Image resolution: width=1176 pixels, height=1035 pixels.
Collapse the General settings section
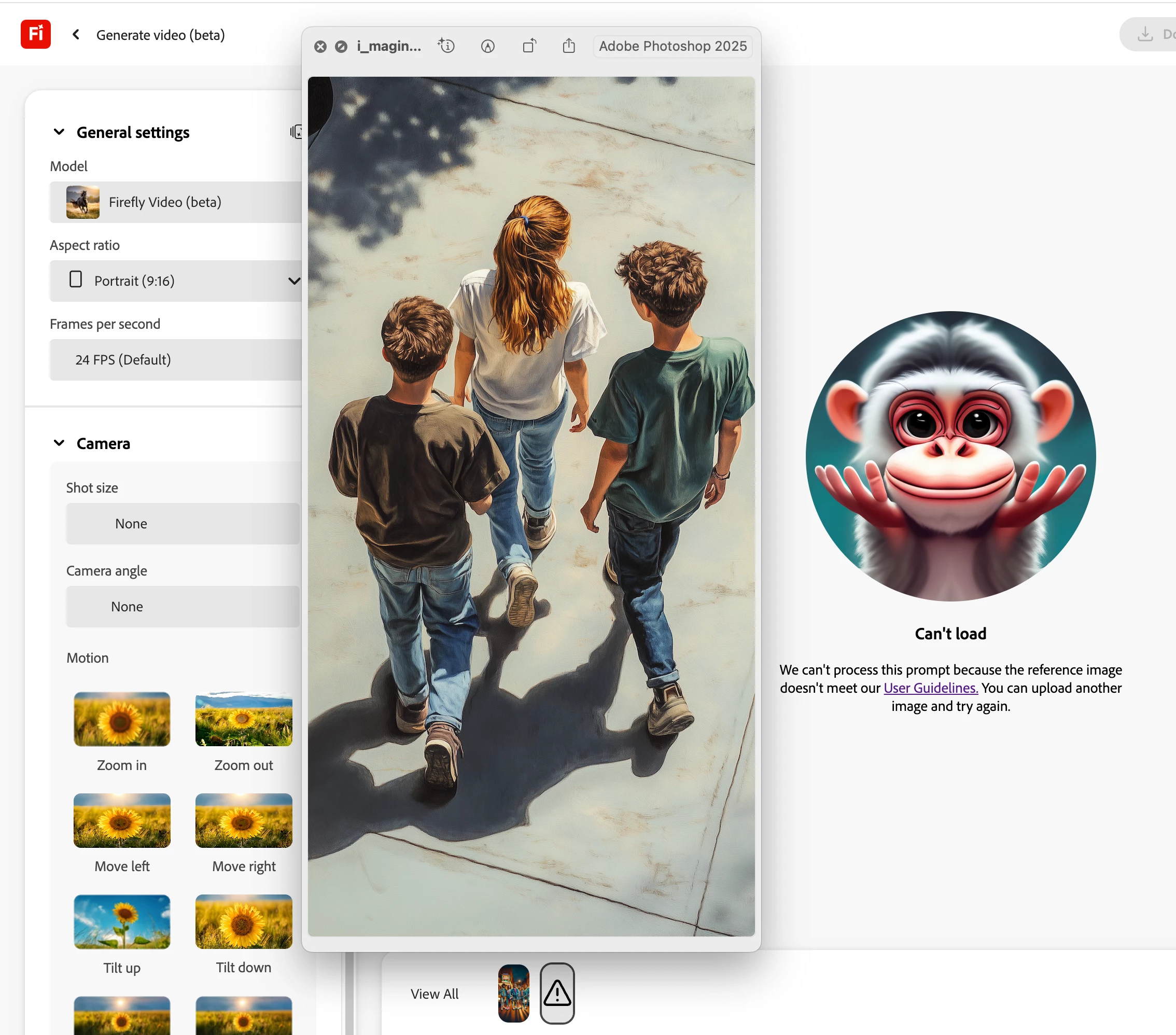coord(59,132)
